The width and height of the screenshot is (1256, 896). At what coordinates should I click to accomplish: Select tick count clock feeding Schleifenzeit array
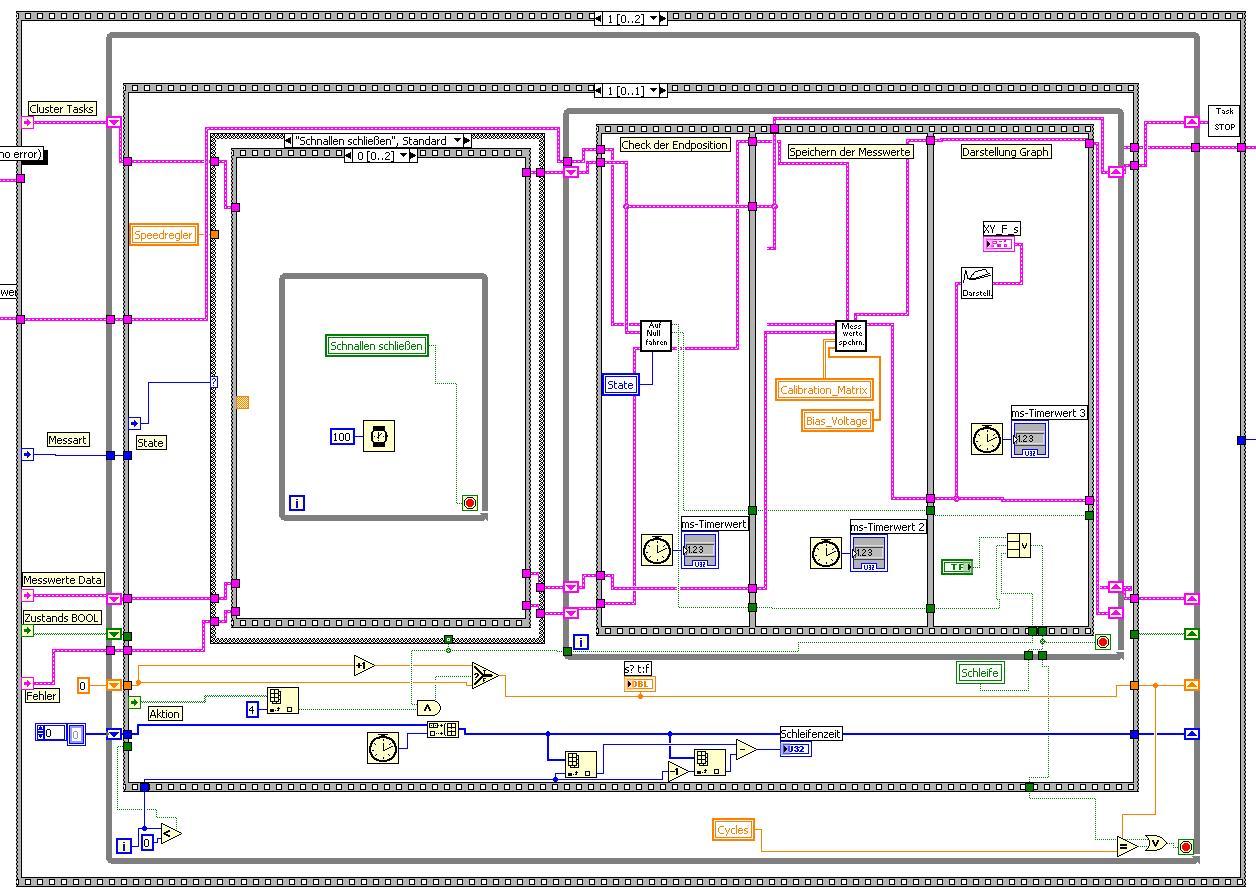[x=383, y=748]
